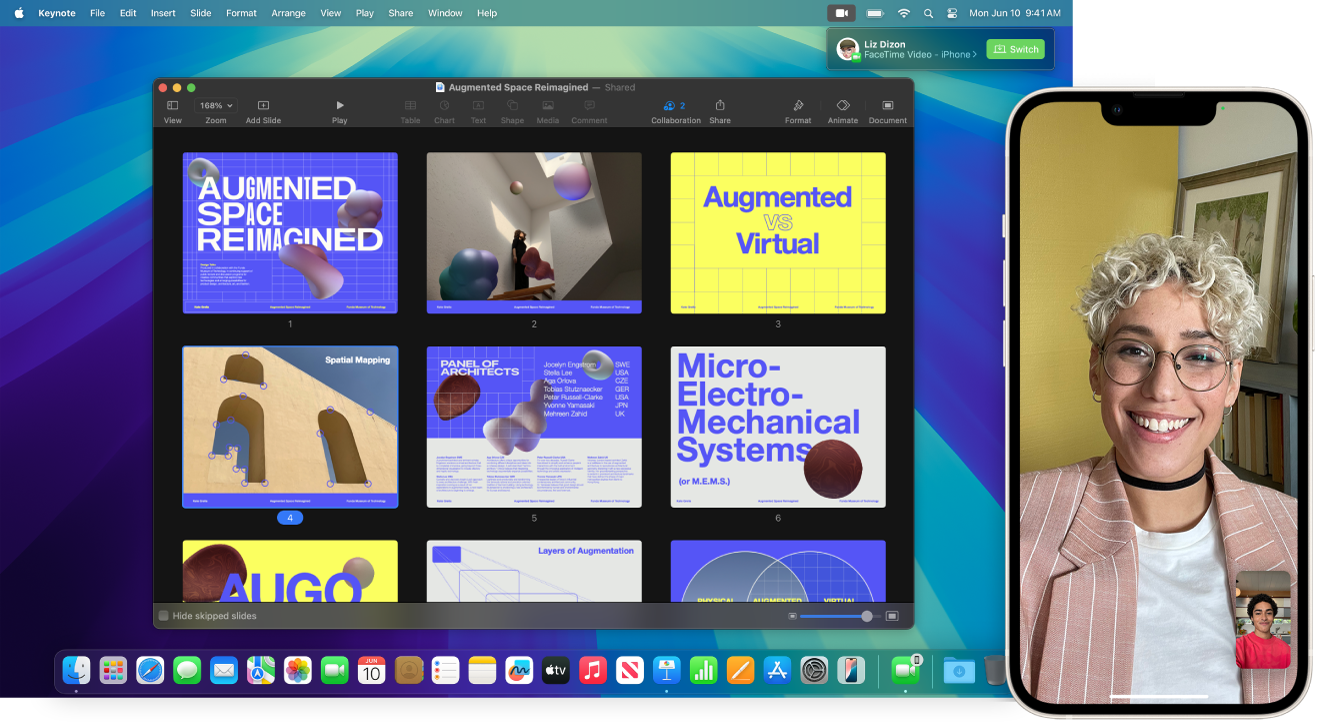This screenshot has height=724, width=1318.
Task: Open the View options icon
Action: [172, 105]
